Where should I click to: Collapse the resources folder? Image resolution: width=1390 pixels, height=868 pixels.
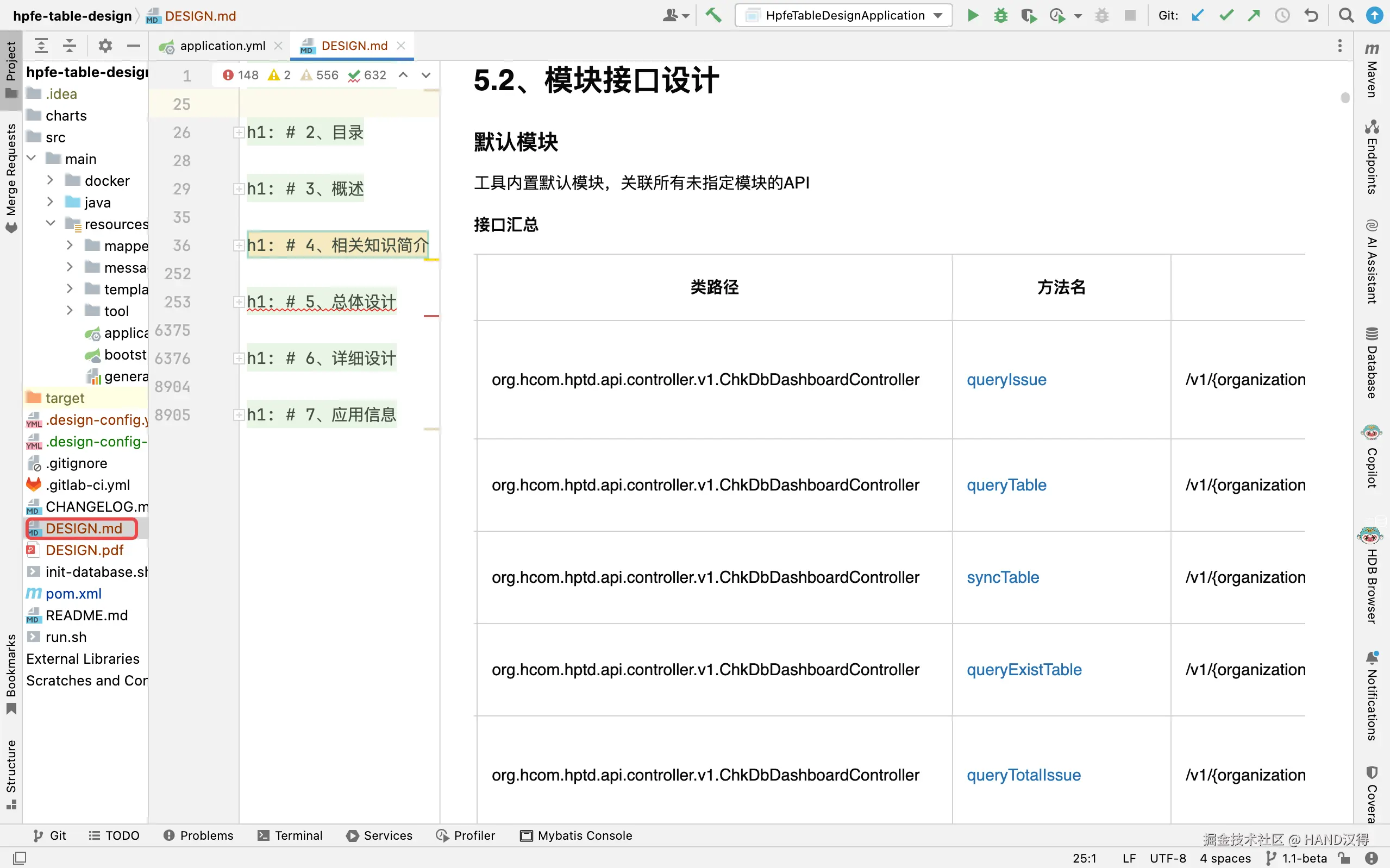(50, 223)
